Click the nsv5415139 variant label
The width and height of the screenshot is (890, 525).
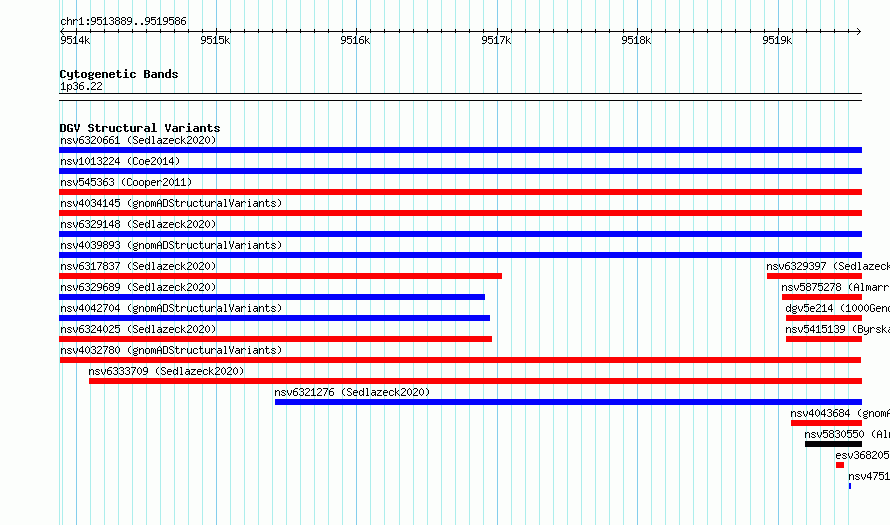838,329
